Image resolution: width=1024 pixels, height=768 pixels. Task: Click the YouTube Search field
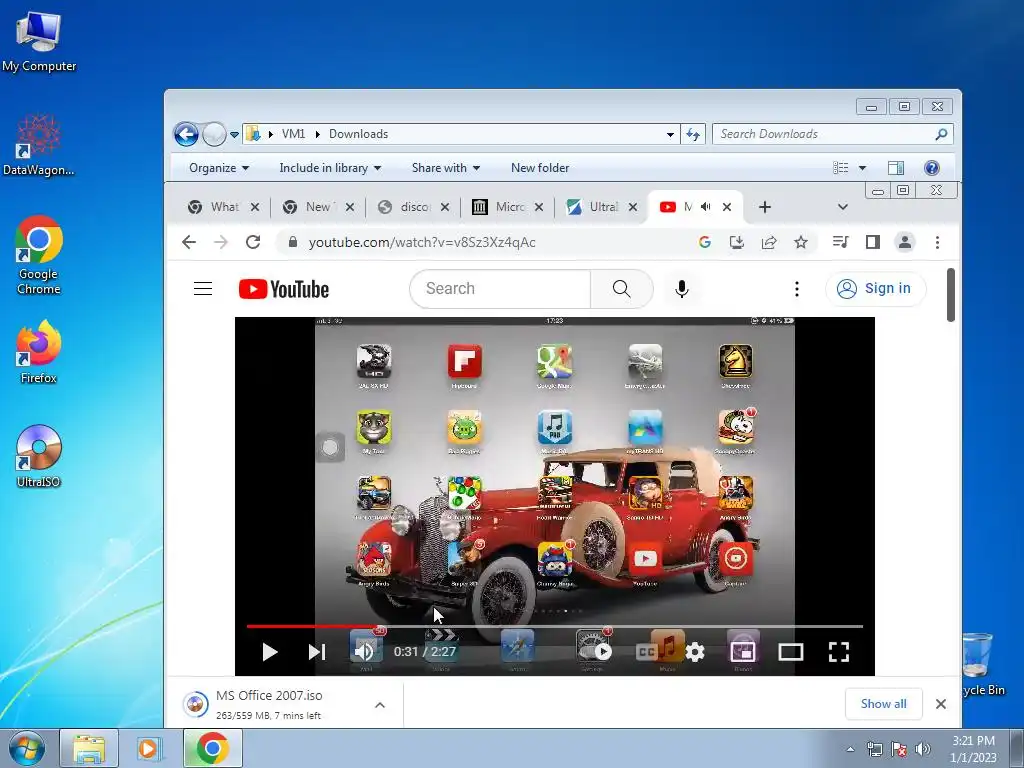(x=500, y=289)
